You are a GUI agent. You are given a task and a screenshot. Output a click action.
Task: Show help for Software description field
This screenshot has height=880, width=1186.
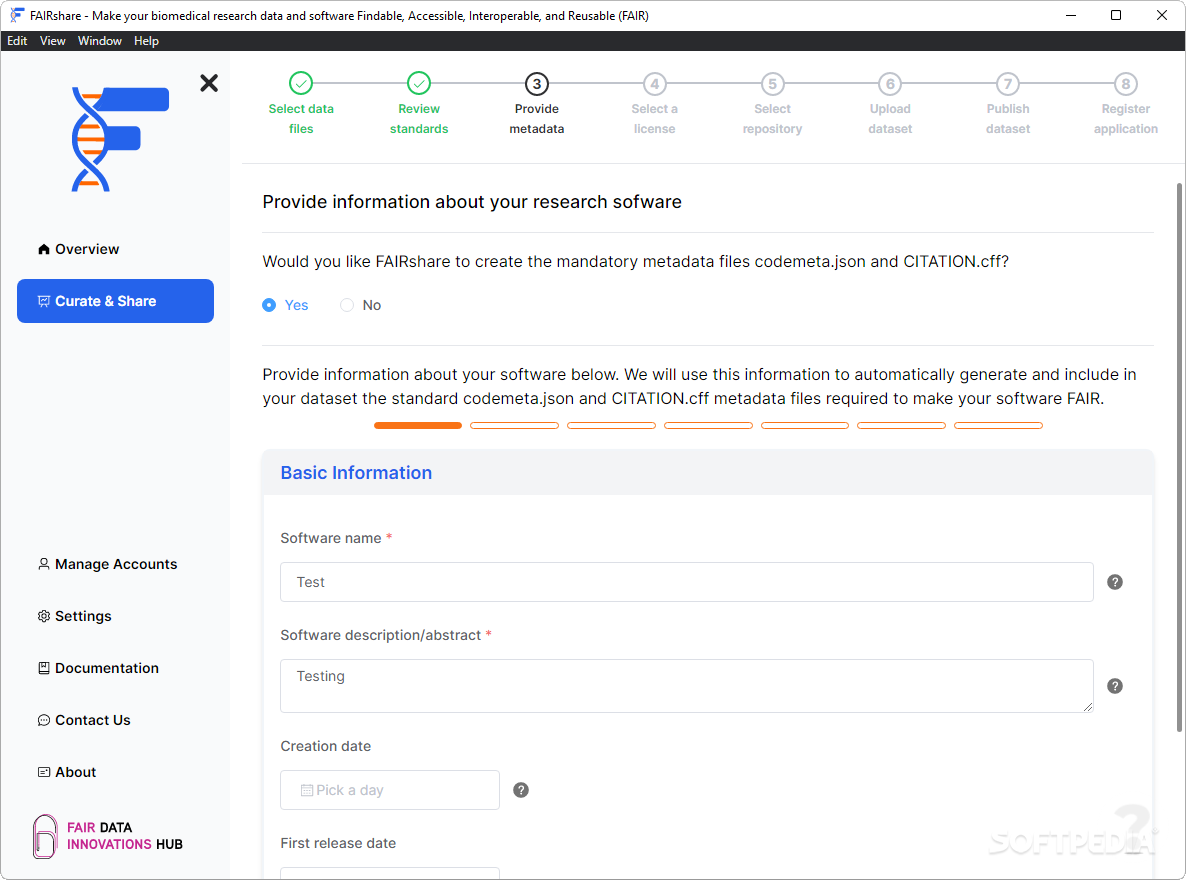point(1115,686)
